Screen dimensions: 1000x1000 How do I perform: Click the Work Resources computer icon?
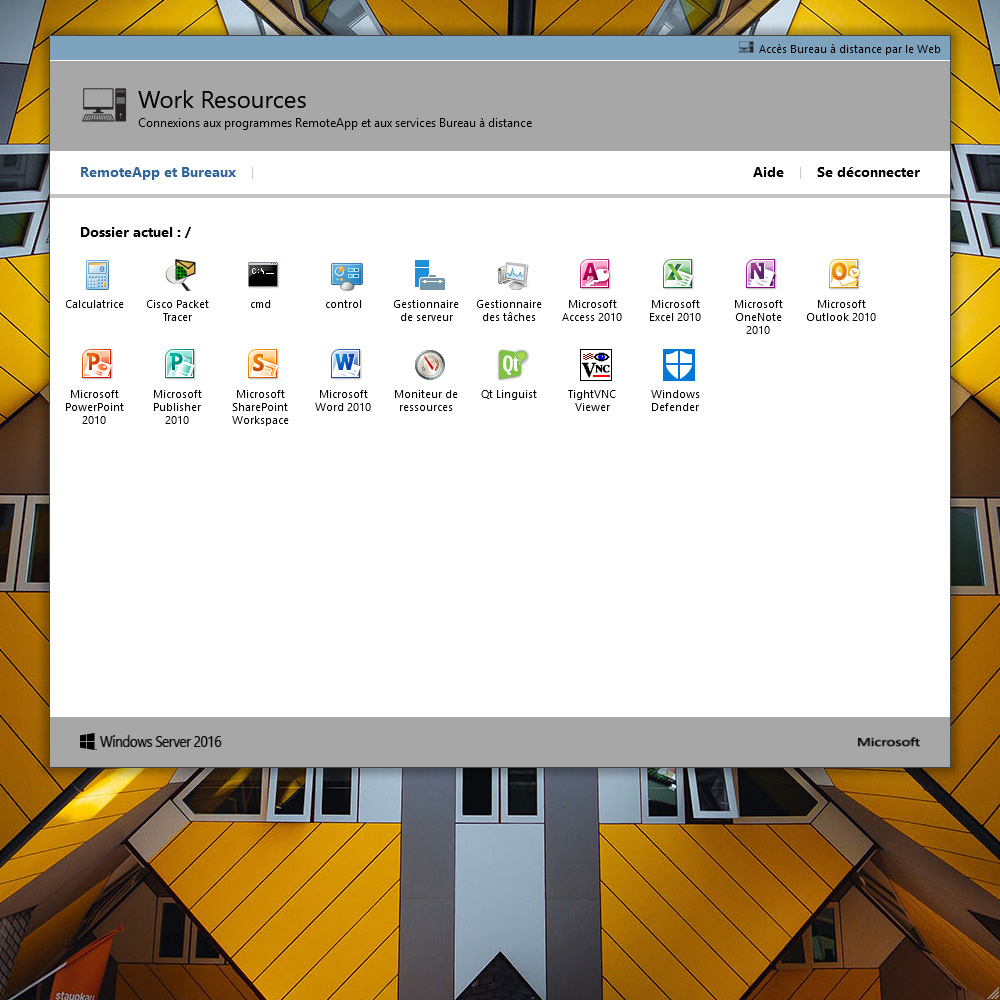(104, 105)
